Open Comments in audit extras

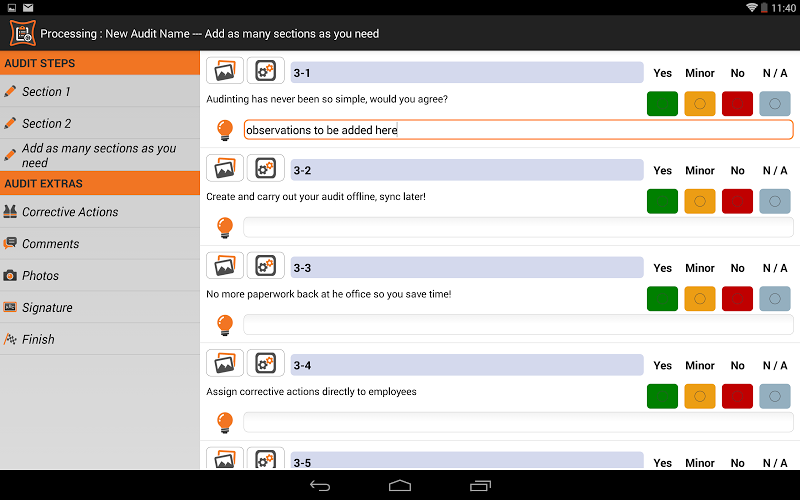(x=100, y=243)
